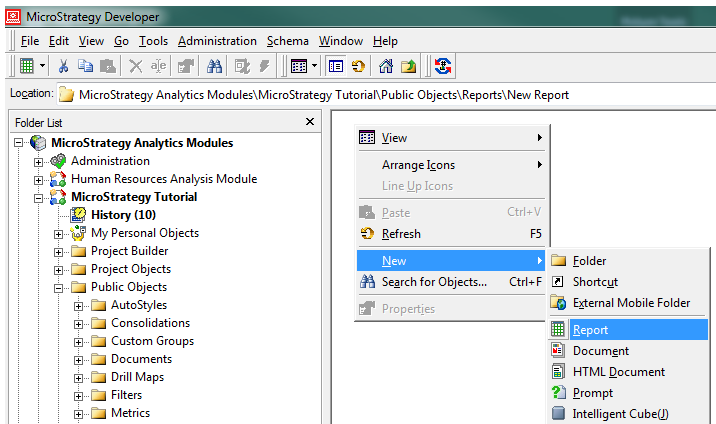The width and height of the screenshot is (716, 424).
Task: Click the Cut scissors icon in toolbar
Action: pos(63,66)
